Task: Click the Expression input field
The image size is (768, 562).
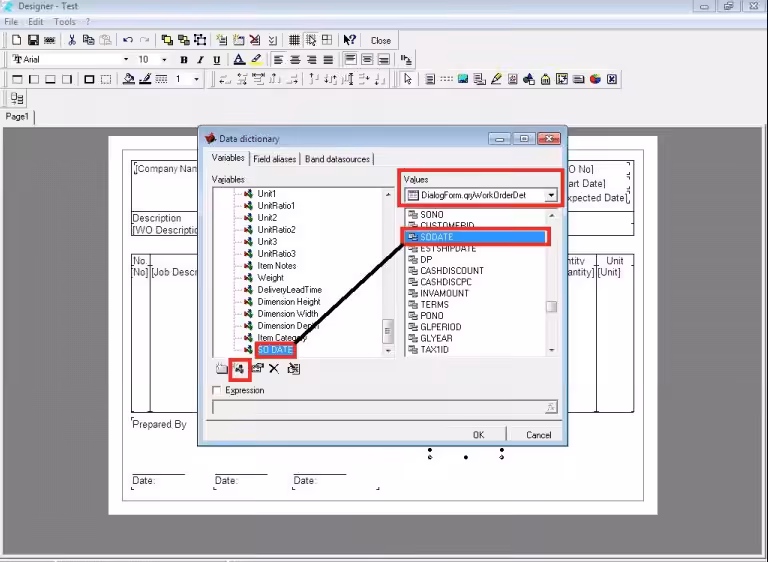Action: pos(378,407)
